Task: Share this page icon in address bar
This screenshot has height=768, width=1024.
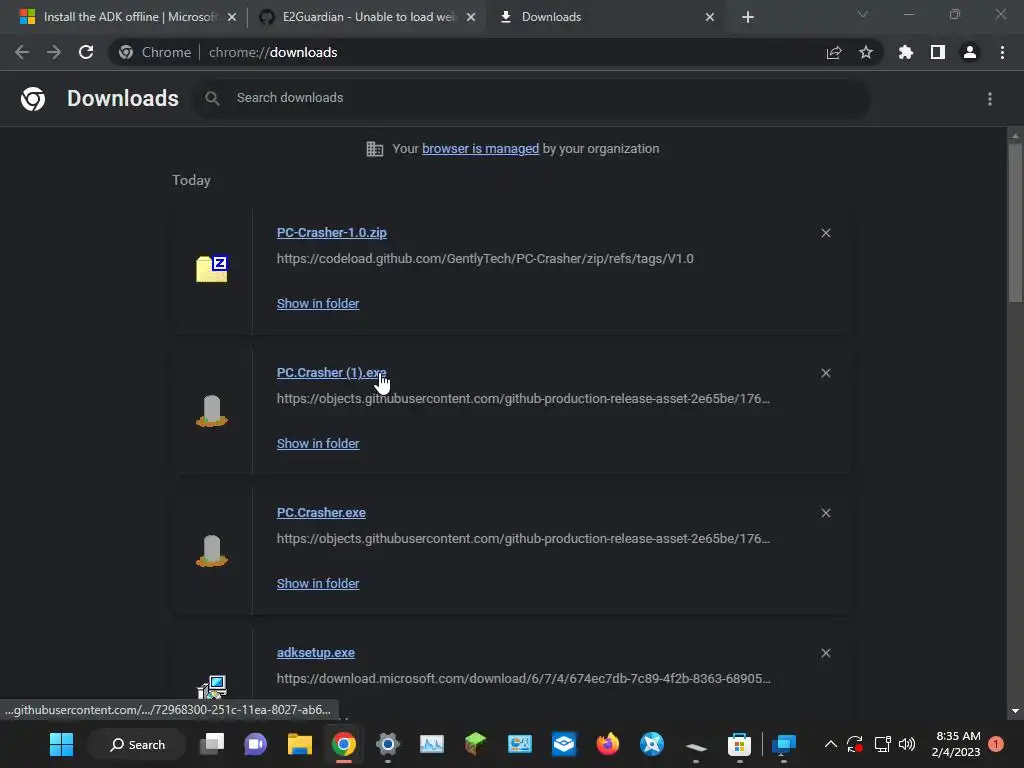Action: pos(834,52)
